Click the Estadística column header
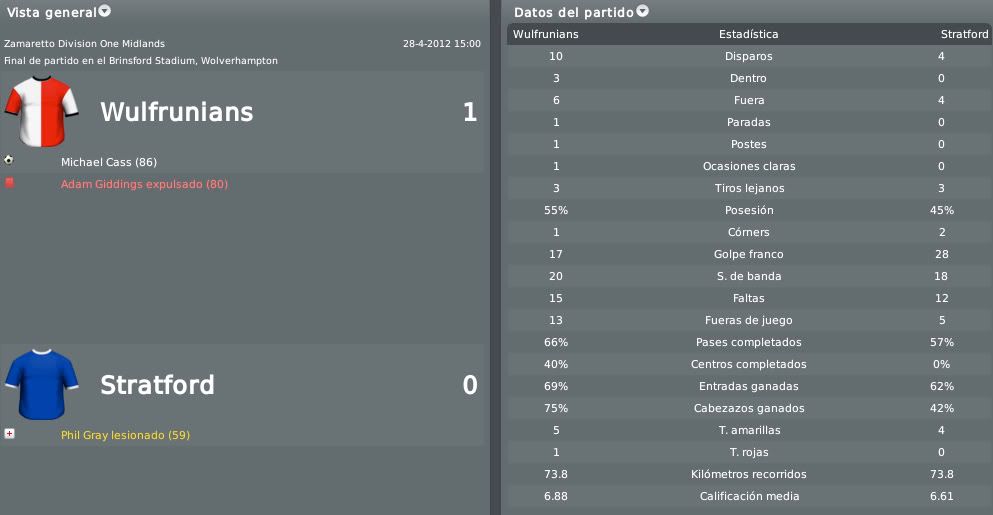Screen dimensions: 993x515 pyautogui.click(x=749, y=34)
